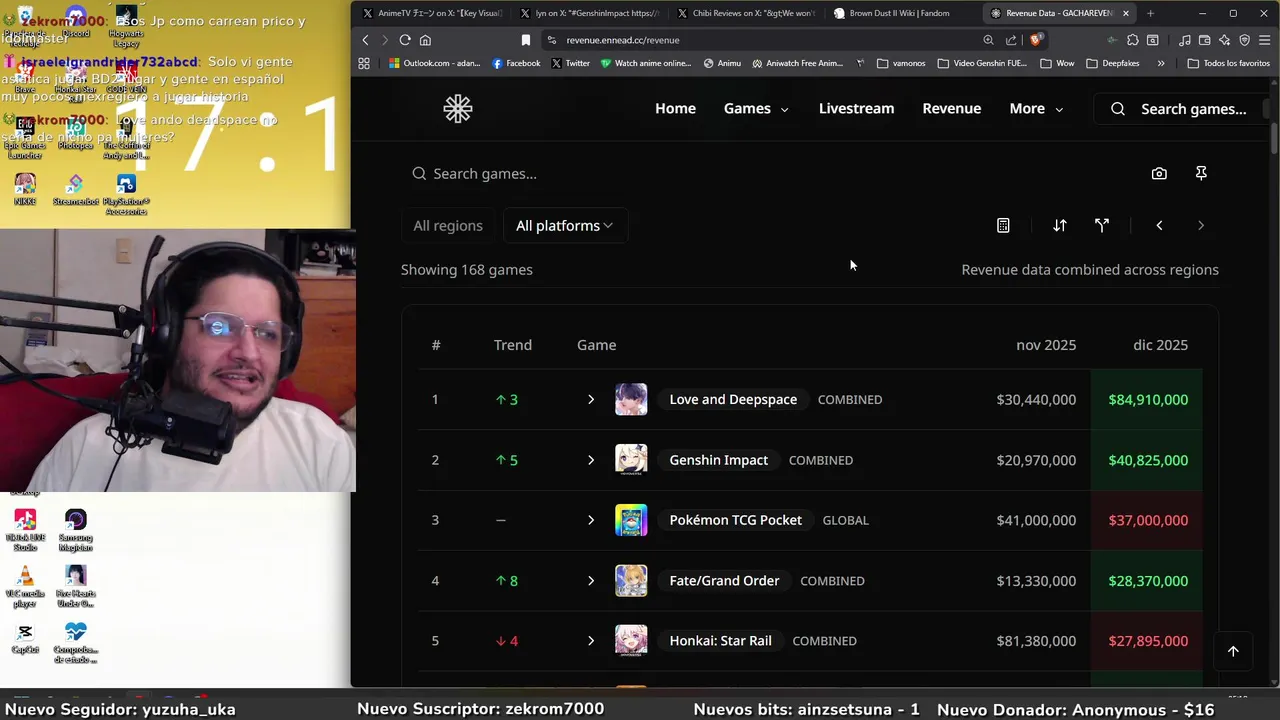Click the branch merge icon

point(1102,225)
